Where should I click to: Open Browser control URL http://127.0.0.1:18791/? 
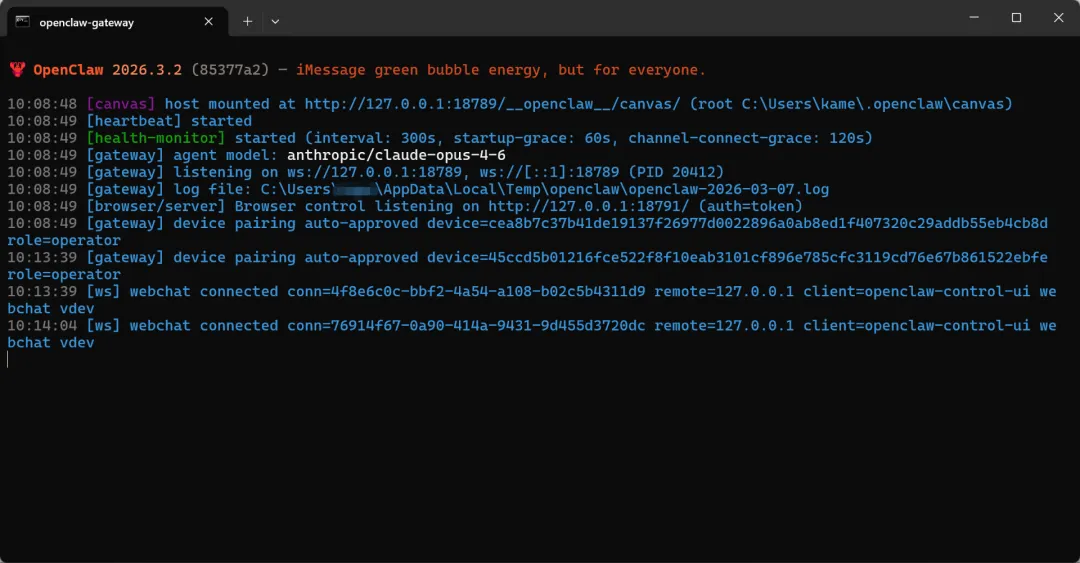click(588, 206)
